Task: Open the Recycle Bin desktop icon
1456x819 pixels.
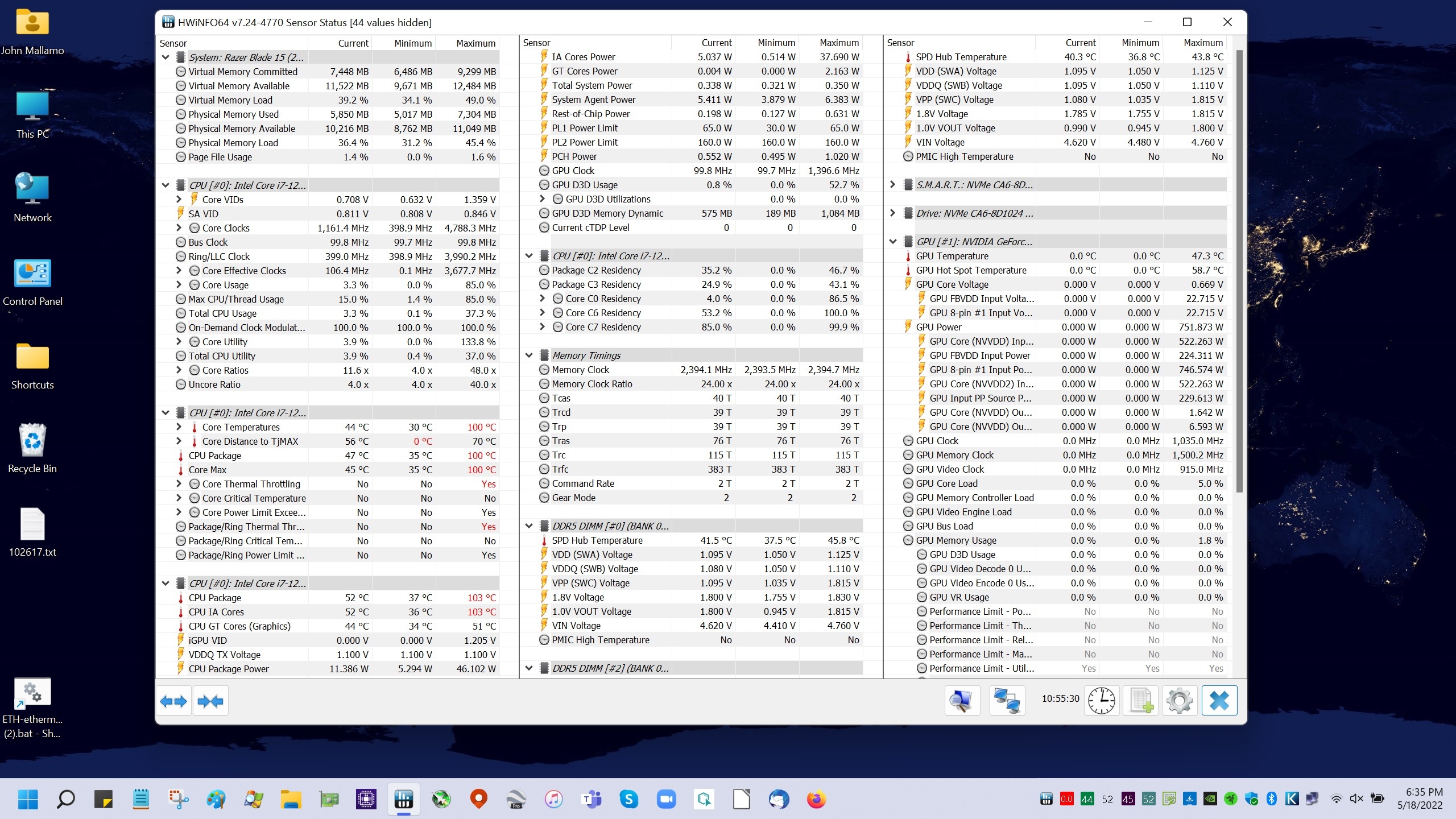Action: click(x=32, y=448)
